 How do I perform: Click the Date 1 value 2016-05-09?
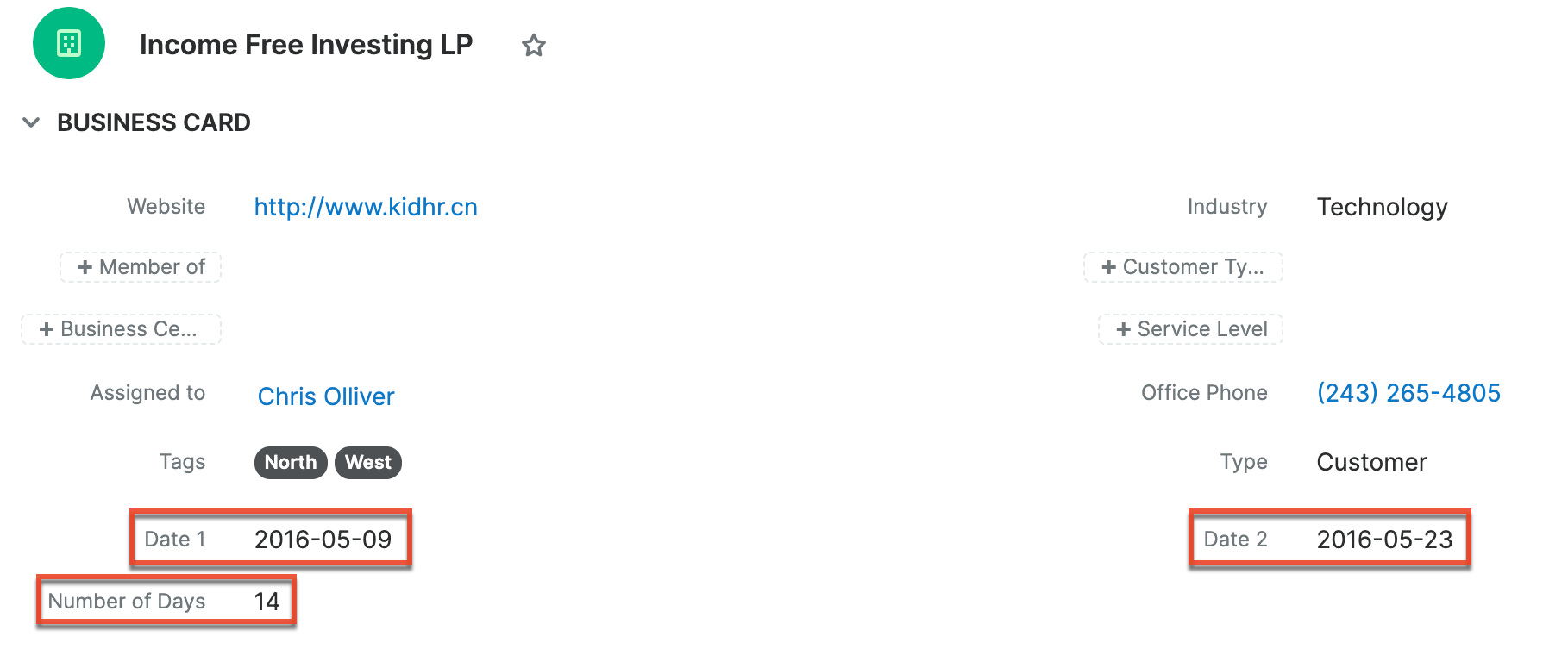[323, 540]
